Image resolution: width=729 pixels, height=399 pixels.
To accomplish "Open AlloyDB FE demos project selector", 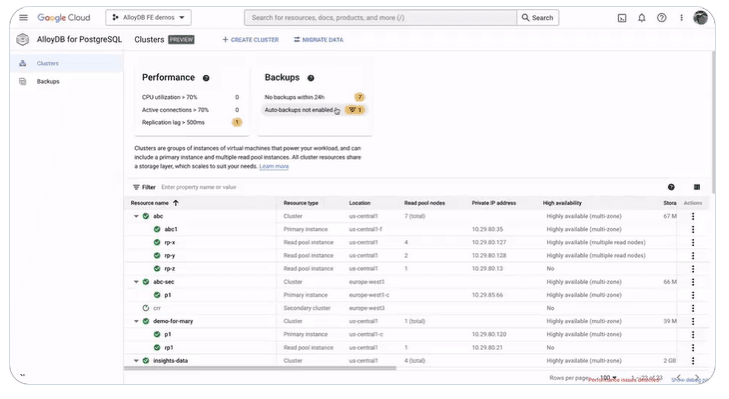I will point(148,18).
